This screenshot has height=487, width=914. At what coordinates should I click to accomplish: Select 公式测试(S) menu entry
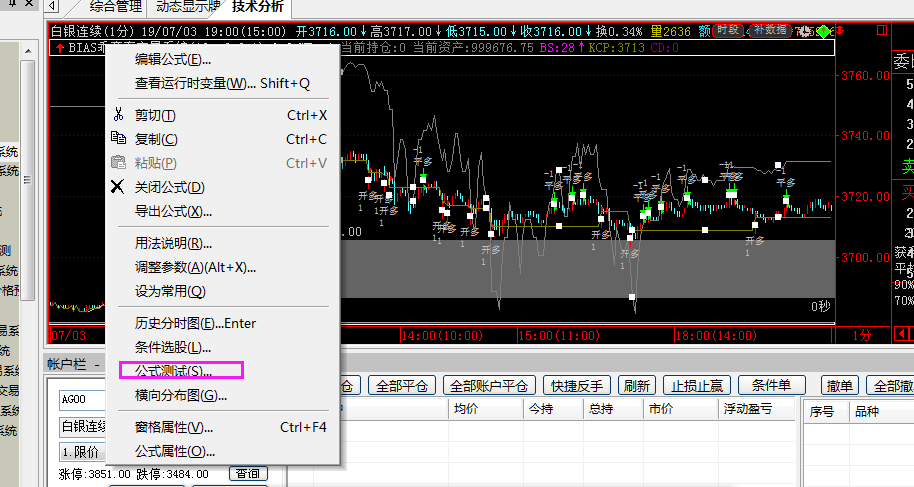(223, 371)
